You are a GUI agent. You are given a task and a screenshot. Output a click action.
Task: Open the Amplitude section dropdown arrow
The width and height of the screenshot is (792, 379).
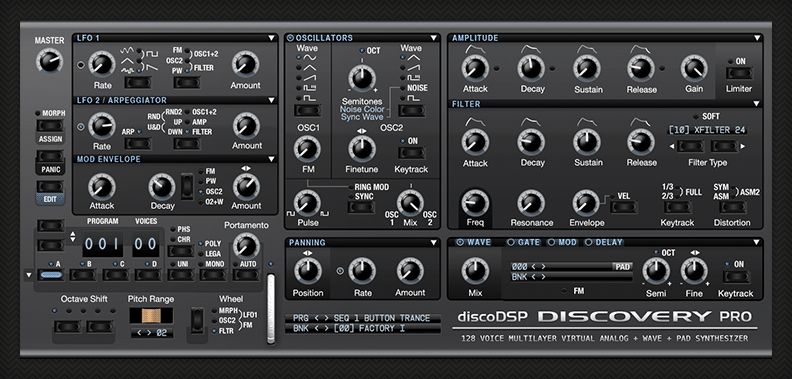[x=756, y=38]
